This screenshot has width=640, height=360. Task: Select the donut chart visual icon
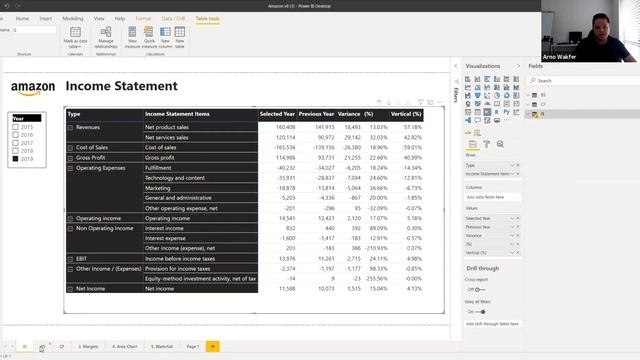(507, 96)
